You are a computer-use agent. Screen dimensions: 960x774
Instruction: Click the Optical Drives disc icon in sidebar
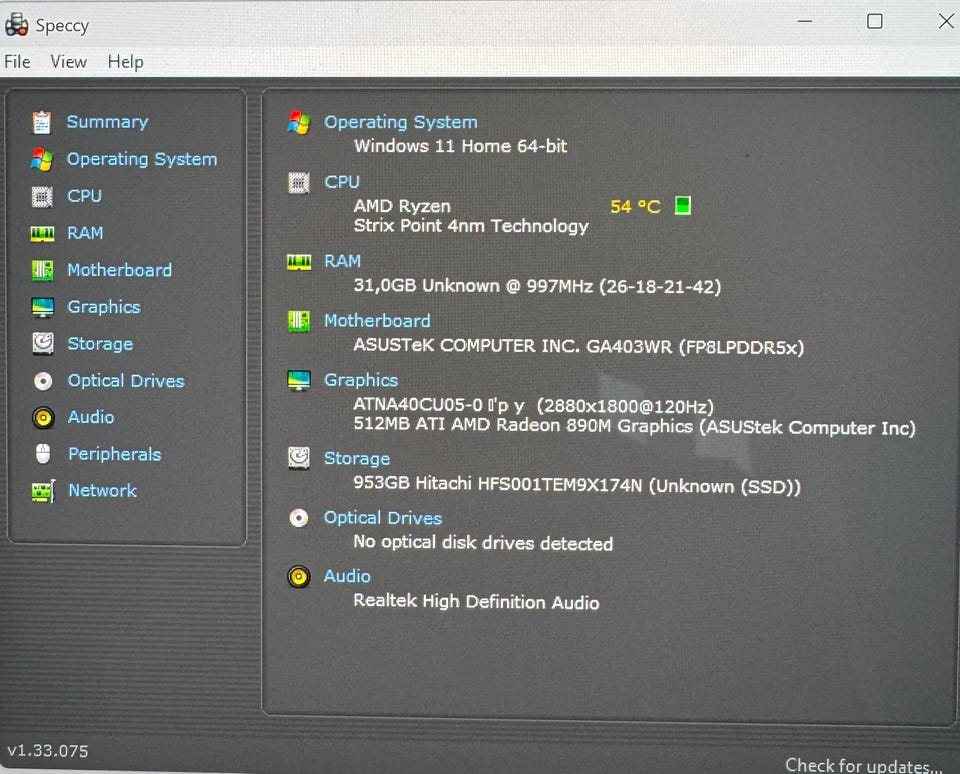pos(43,381)
